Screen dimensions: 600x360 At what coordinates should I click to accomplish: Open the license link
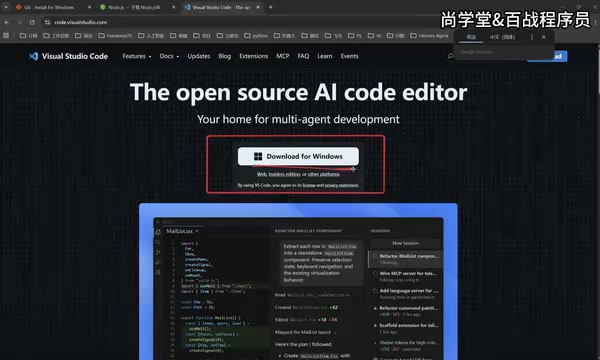coord(309,185)
